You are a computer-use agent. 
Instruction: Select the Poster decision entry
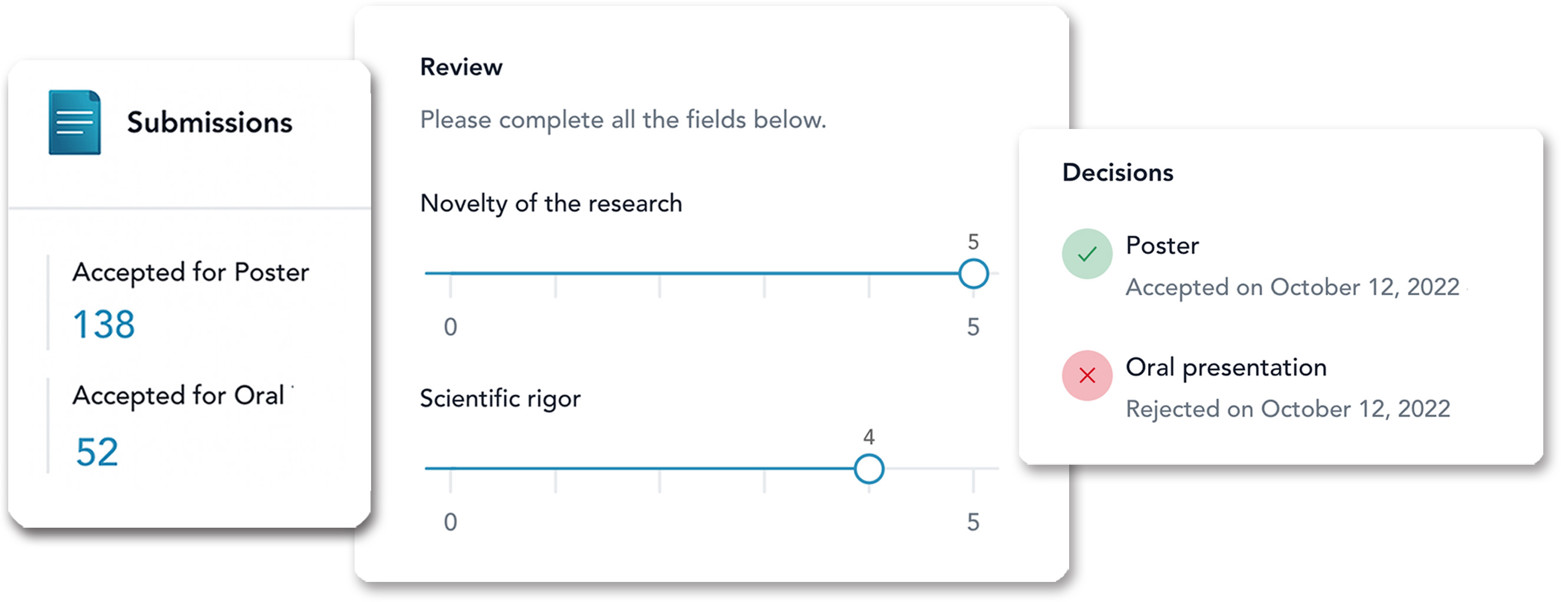coord(1162,246)
